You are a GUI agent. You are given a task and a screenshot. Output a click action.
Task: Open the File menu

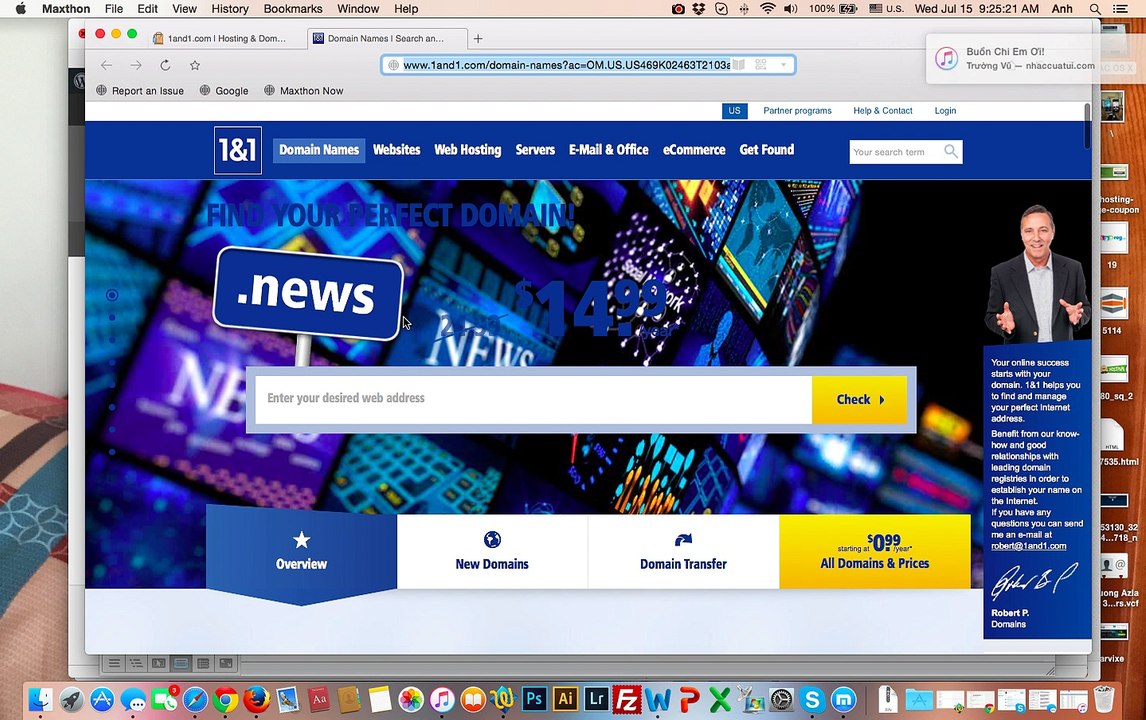click(x=114, y=9)
